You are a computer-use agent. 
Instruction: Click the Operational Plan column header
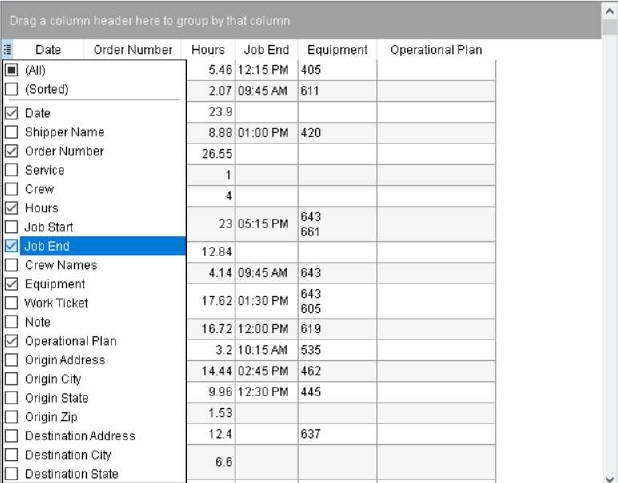(x=436, y=50)
